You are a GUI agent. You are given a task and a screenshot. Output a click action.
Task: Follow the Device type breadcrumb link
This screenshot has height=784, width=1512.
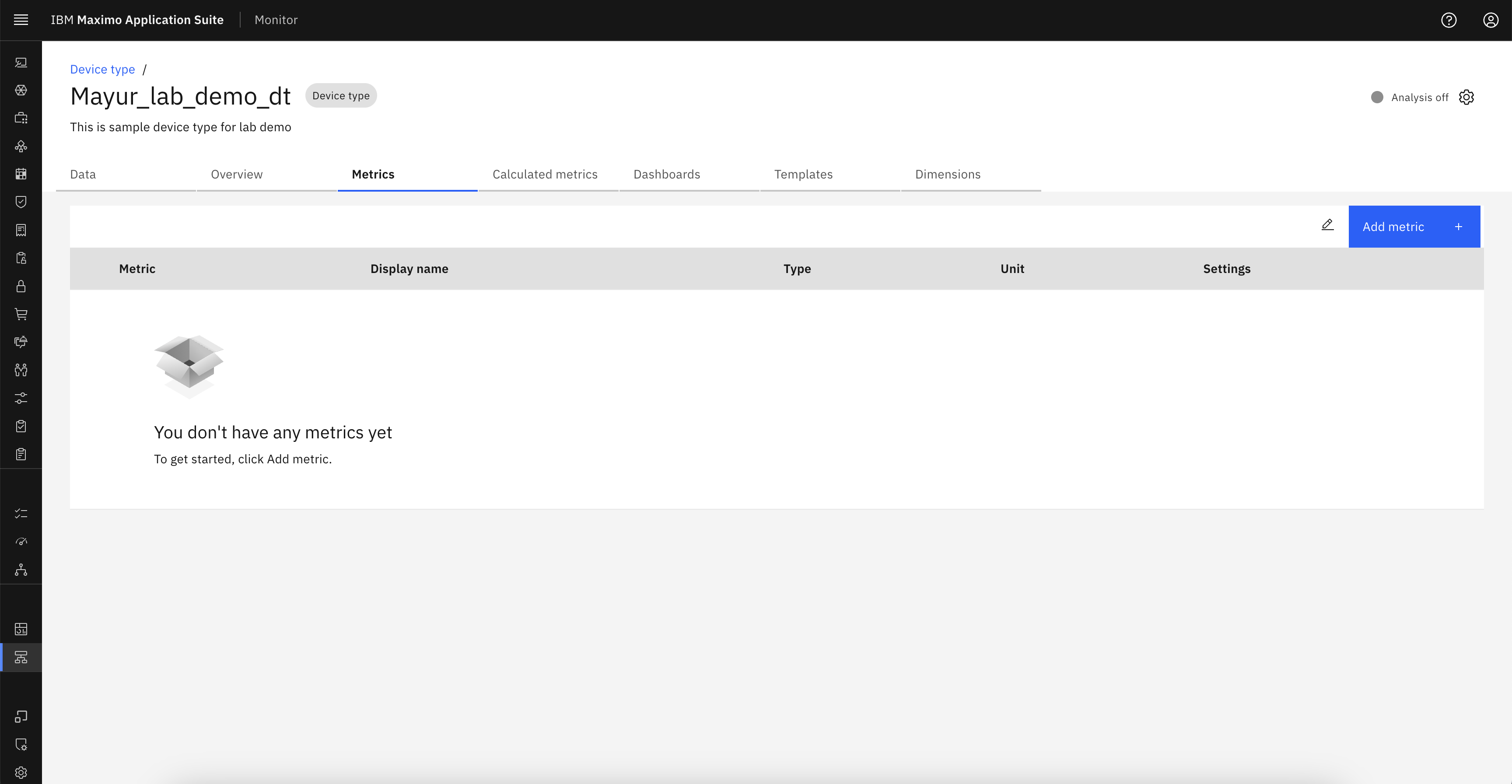tap(102, 69)
